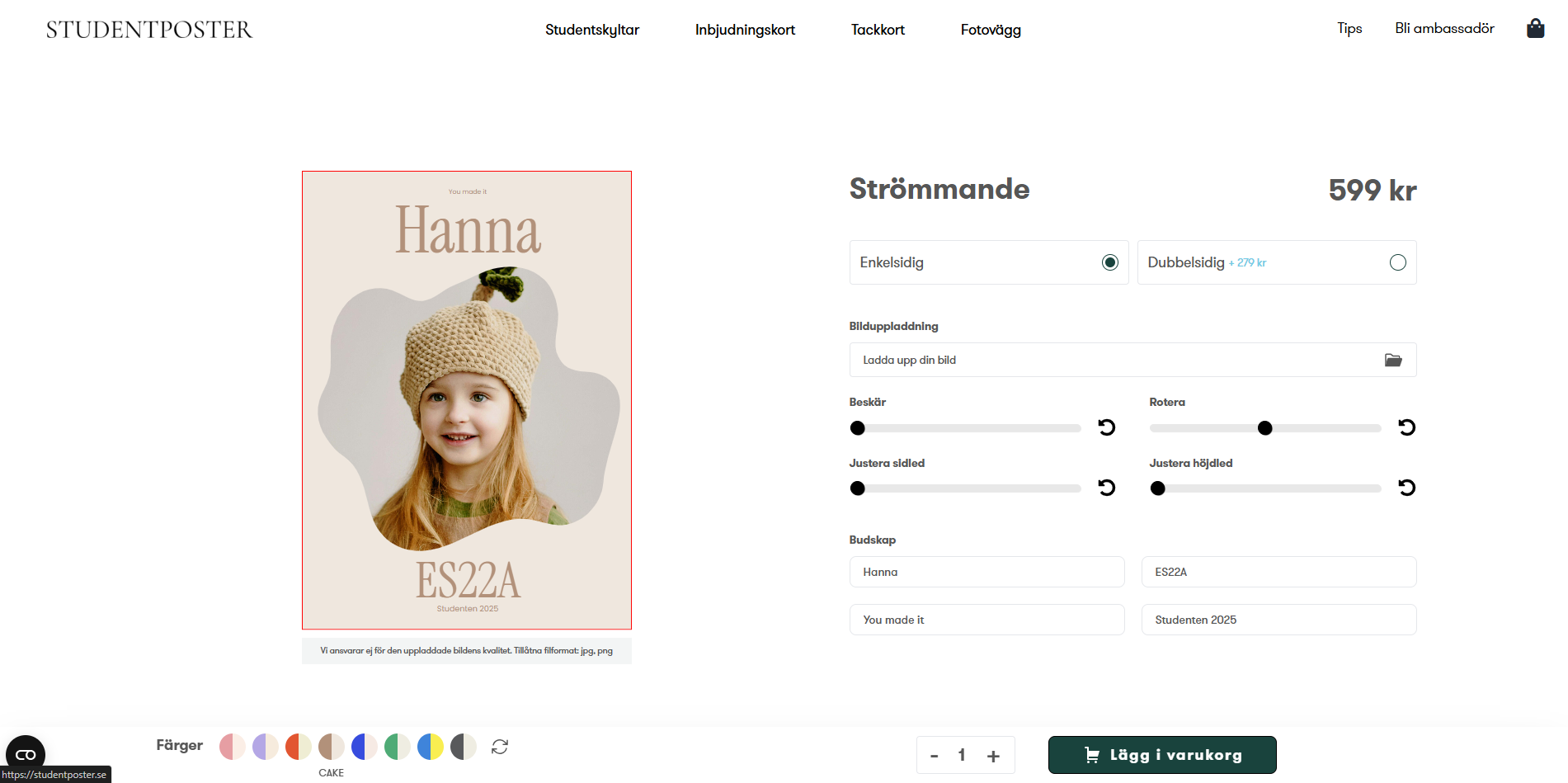Reset the Beskär crop slider
The width and height of the screenshot is (1568, 783).
point(1107,427)
